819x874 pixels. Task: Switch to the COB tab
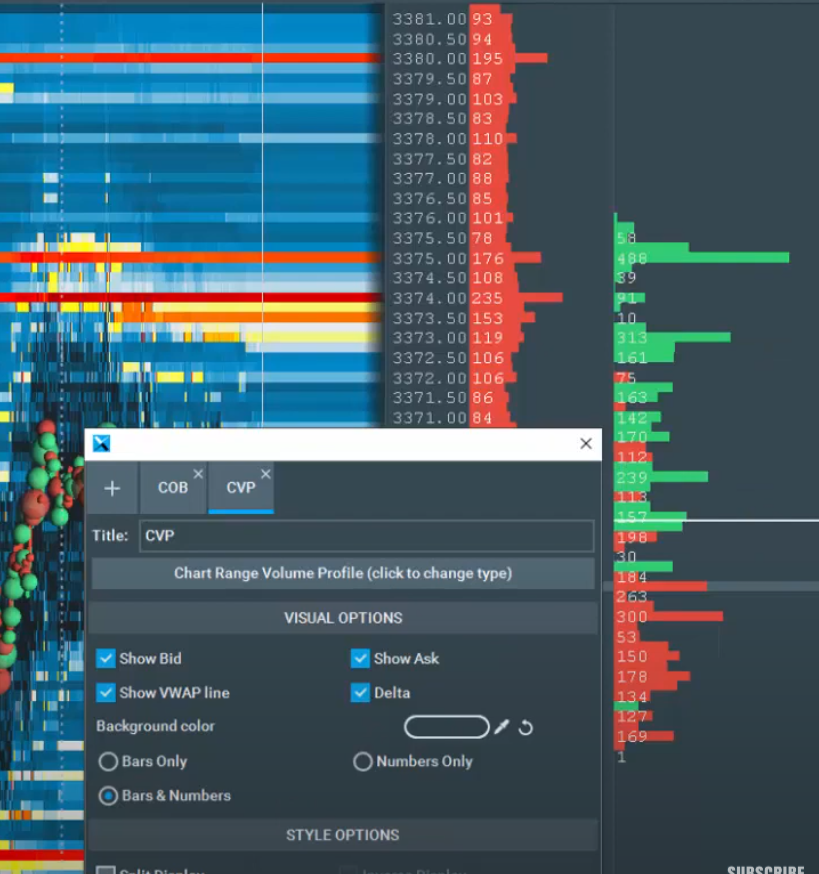(x=172, y=488)
